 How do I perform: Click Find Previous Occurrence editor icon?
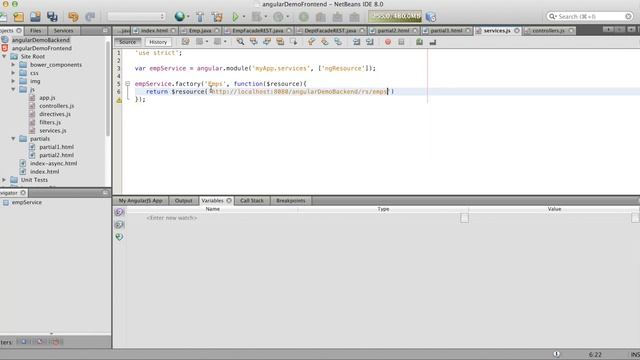click(253, 42)
